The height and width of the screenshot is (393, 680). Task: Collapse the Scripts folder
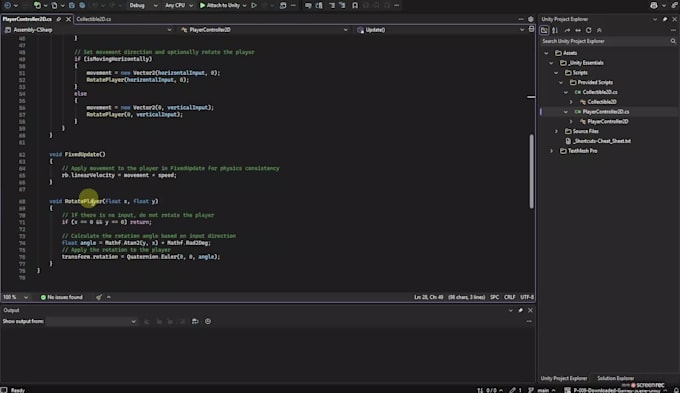pyautogui.click(x=556, y=72)
